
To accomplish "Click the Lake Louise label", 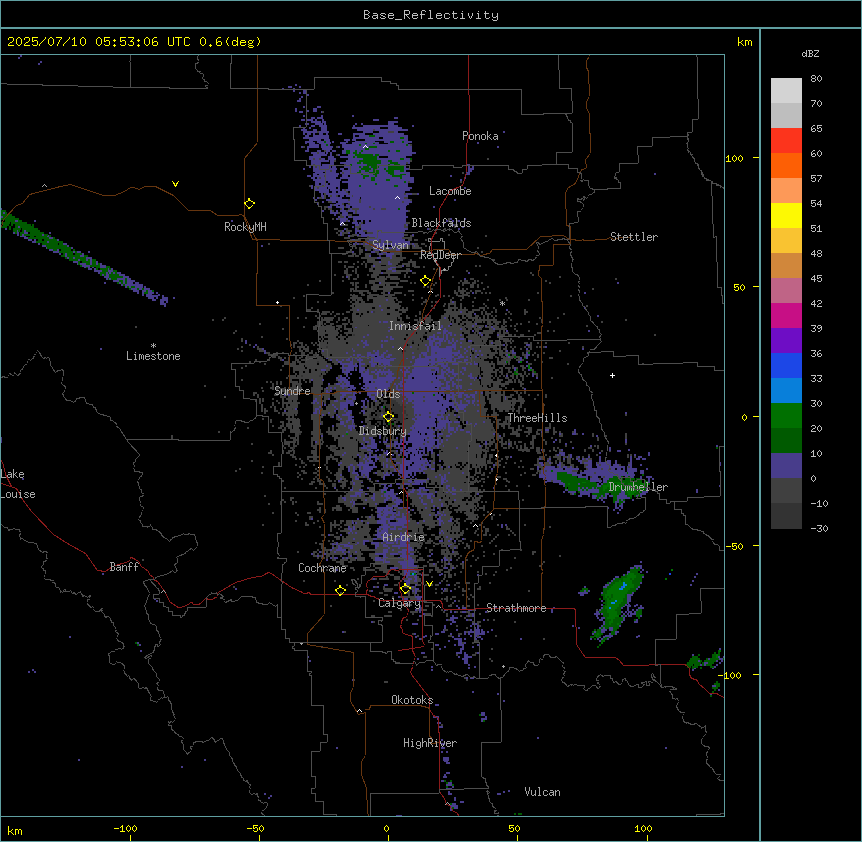I will click(x=18, y=484).
